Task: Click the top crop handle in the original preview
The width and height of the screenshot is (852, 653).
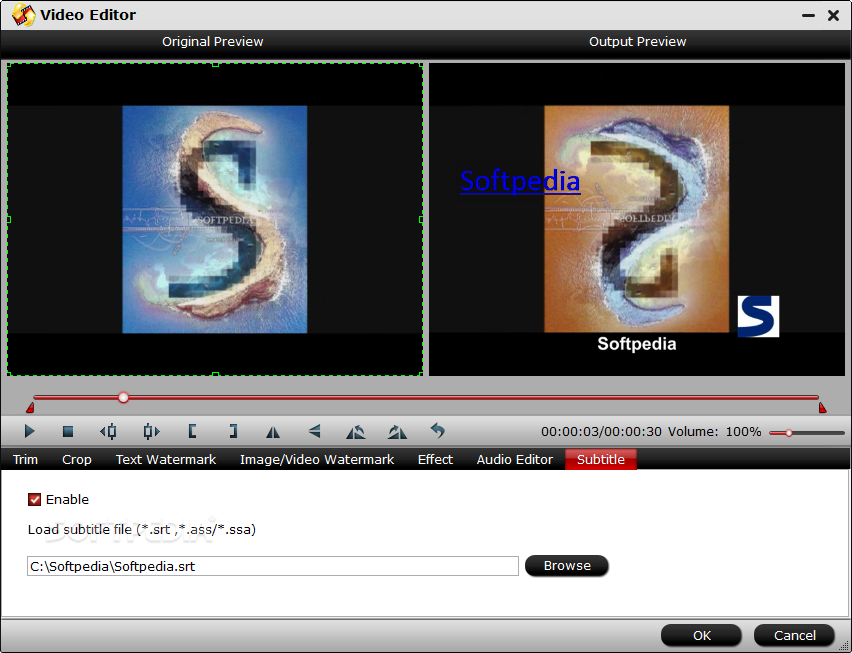Action: coord(215,65)
